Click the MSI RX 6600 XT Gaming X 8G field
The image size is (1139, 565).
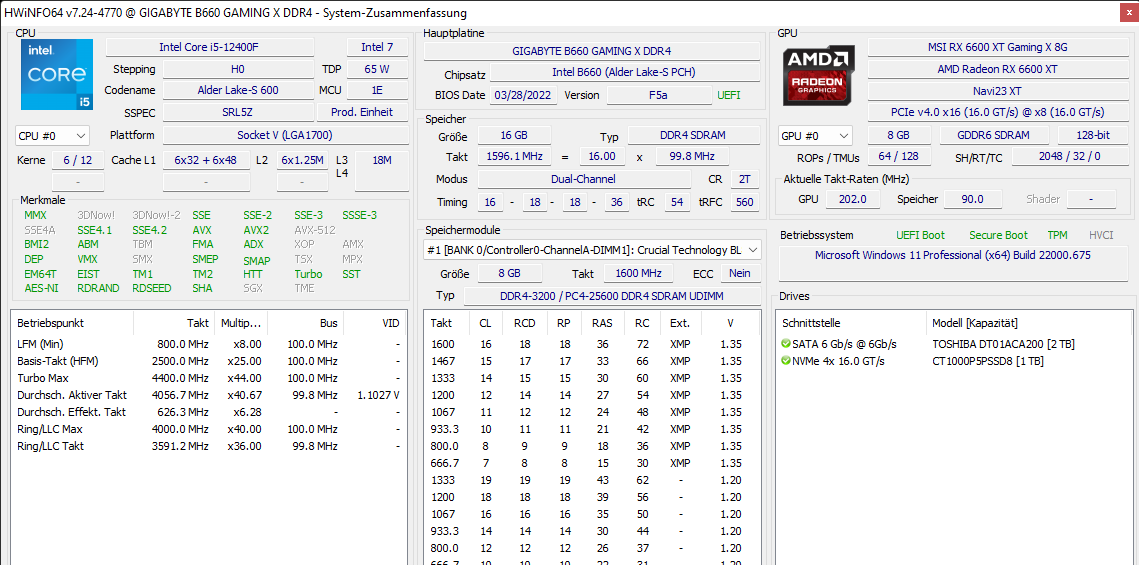click(997, 47)
